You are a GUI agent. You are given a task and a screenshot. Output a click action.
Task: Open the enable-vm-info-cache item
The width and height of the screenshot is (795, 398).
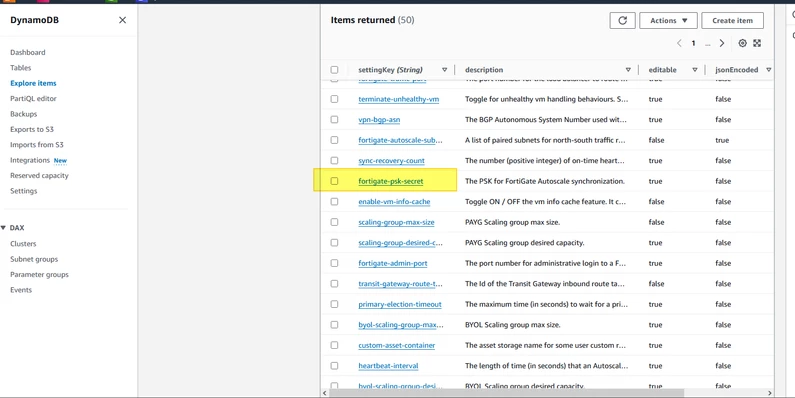tap(394, 202)
